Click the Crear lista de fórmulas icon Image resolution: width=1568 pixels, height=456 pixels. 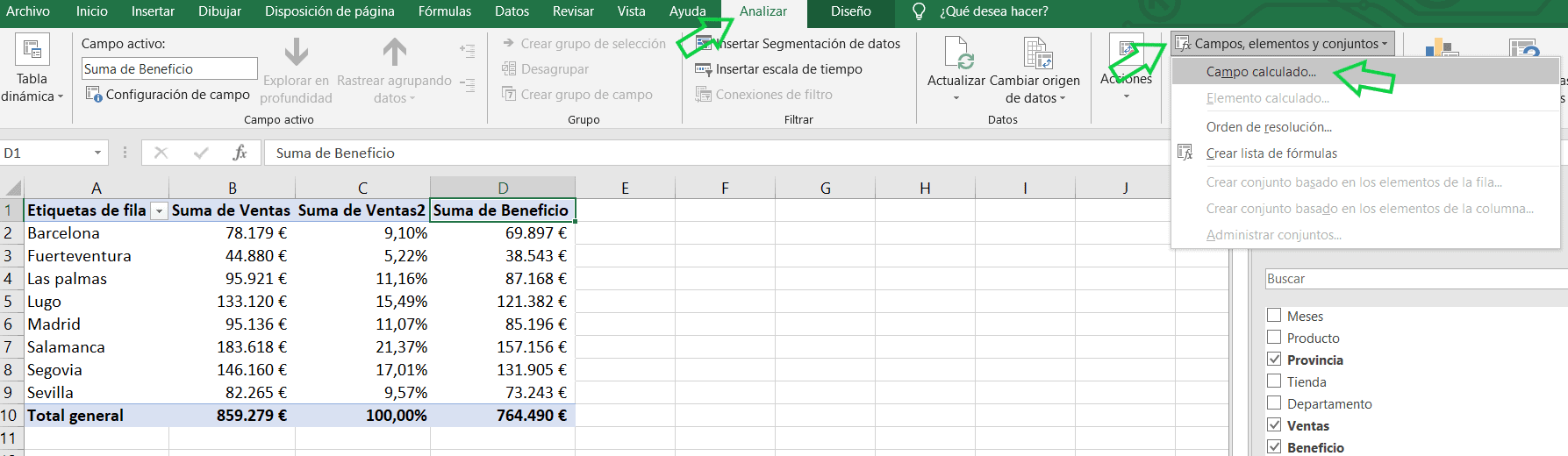(1185, 153)
